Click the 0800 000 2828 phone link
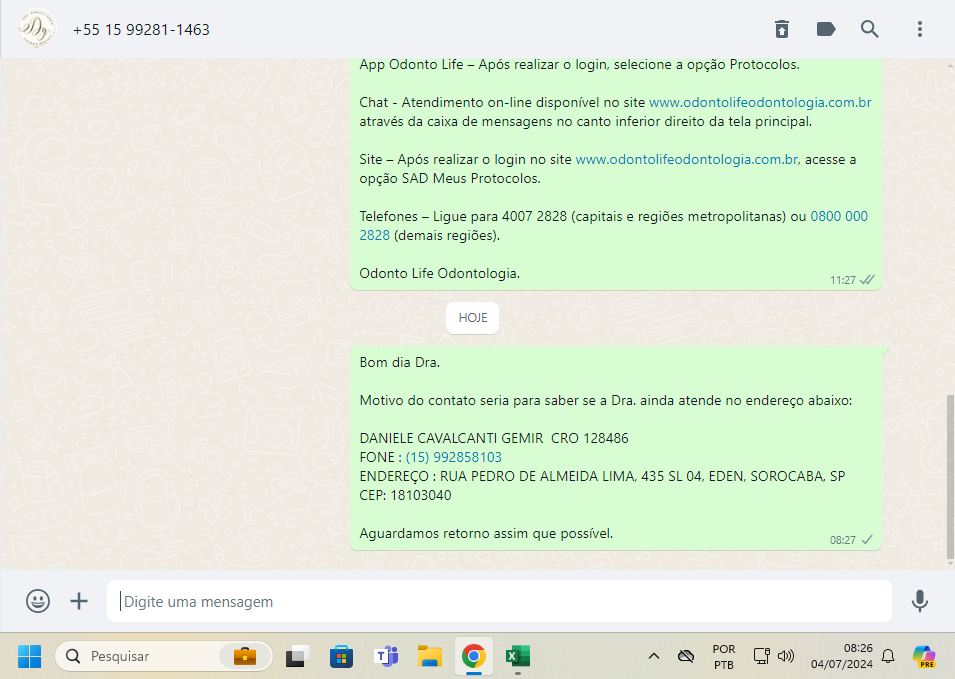This screenshot has width=955, height=679. click(x=839, y=216)
